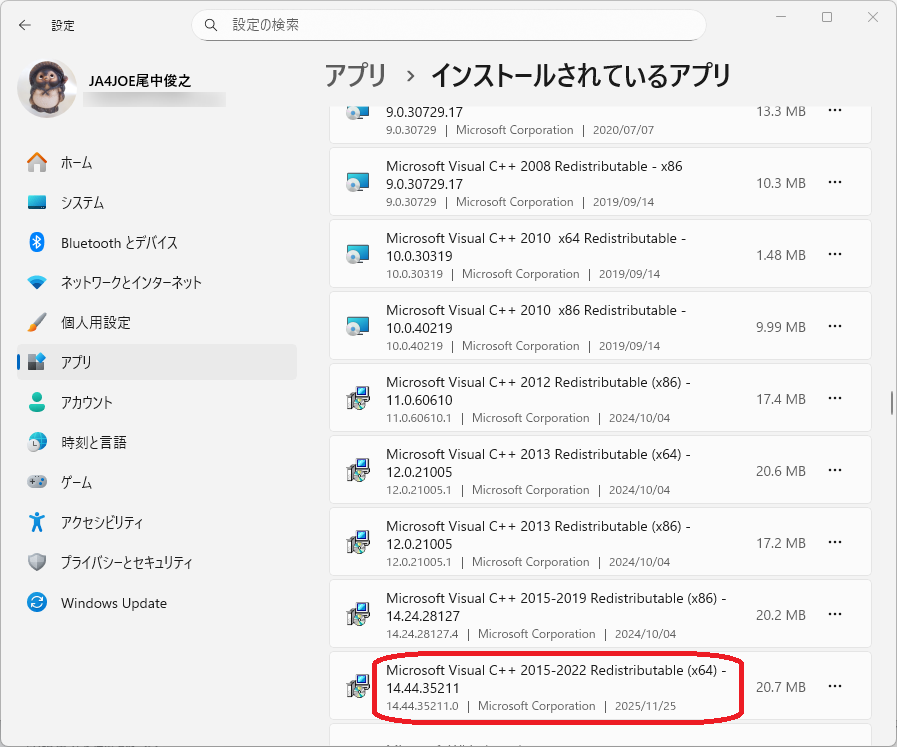The height and width of the screenshot is (747, 897).
Task: Select Visual C++ 2015-2022 Redistributable (x64) title
Action: coord(556,679)
